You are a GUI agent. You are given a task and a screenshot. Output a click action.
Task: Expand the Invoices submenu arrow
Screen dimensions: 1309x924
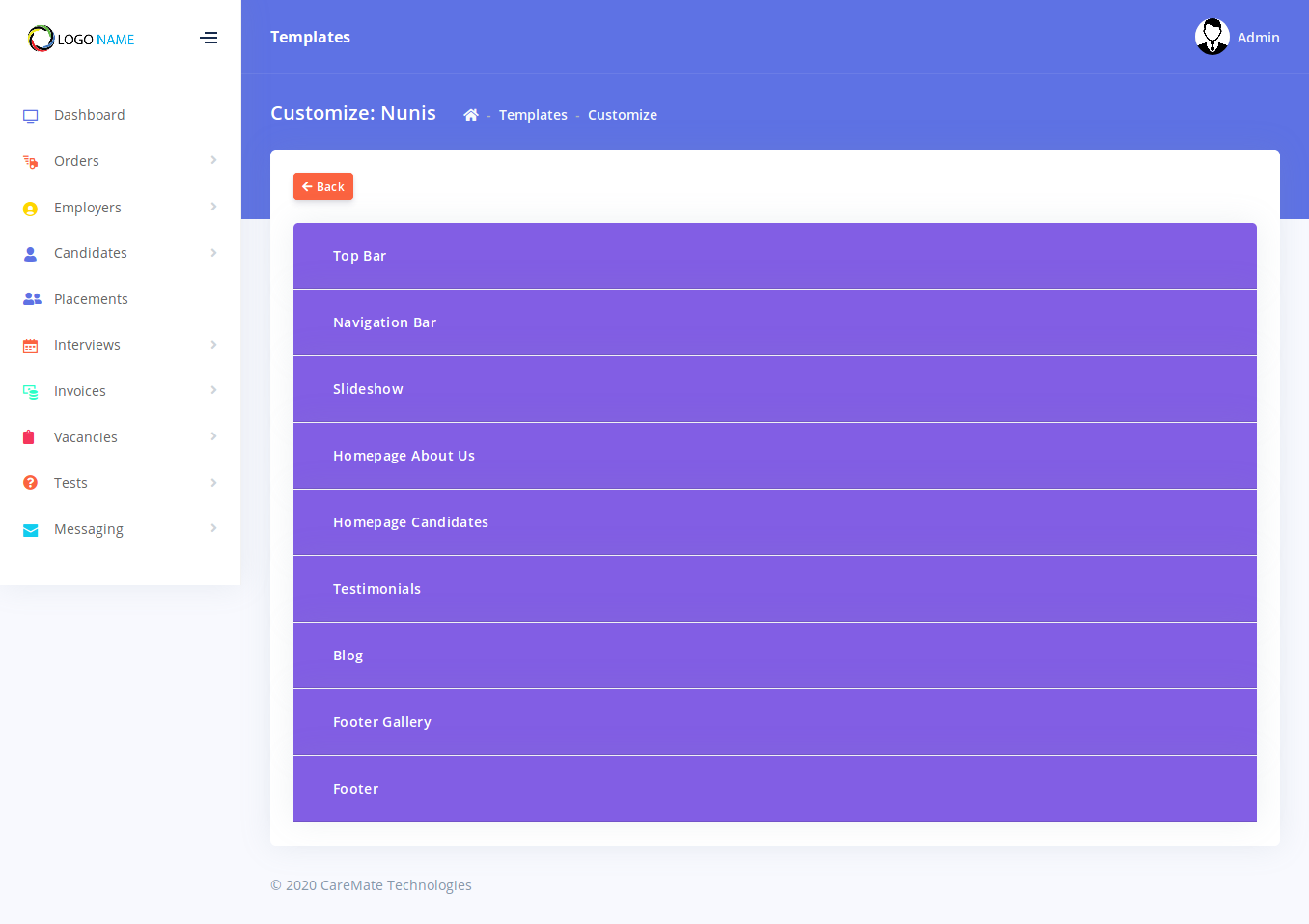tap(213, 390)
